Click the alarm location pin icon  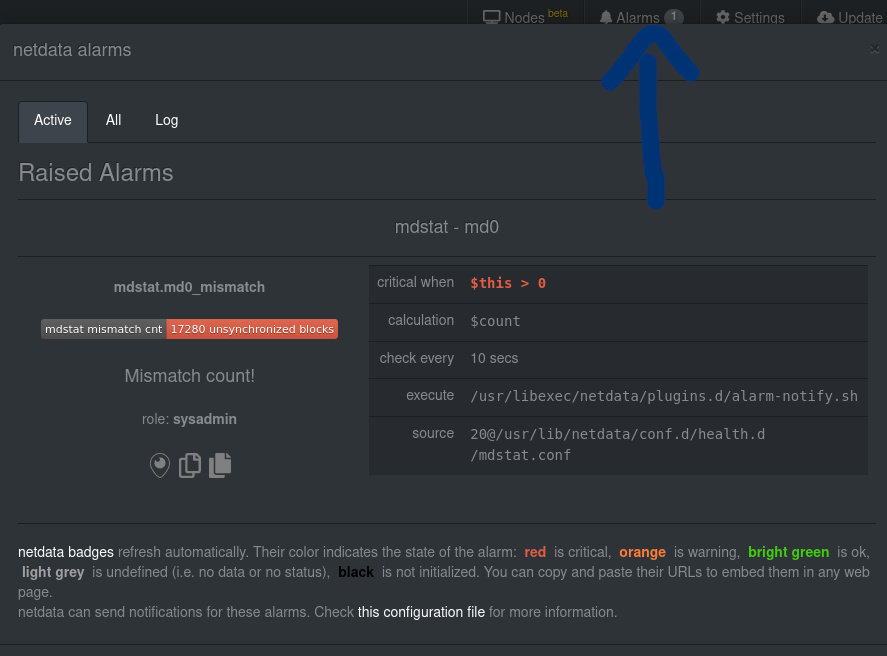tap(160, 465)
